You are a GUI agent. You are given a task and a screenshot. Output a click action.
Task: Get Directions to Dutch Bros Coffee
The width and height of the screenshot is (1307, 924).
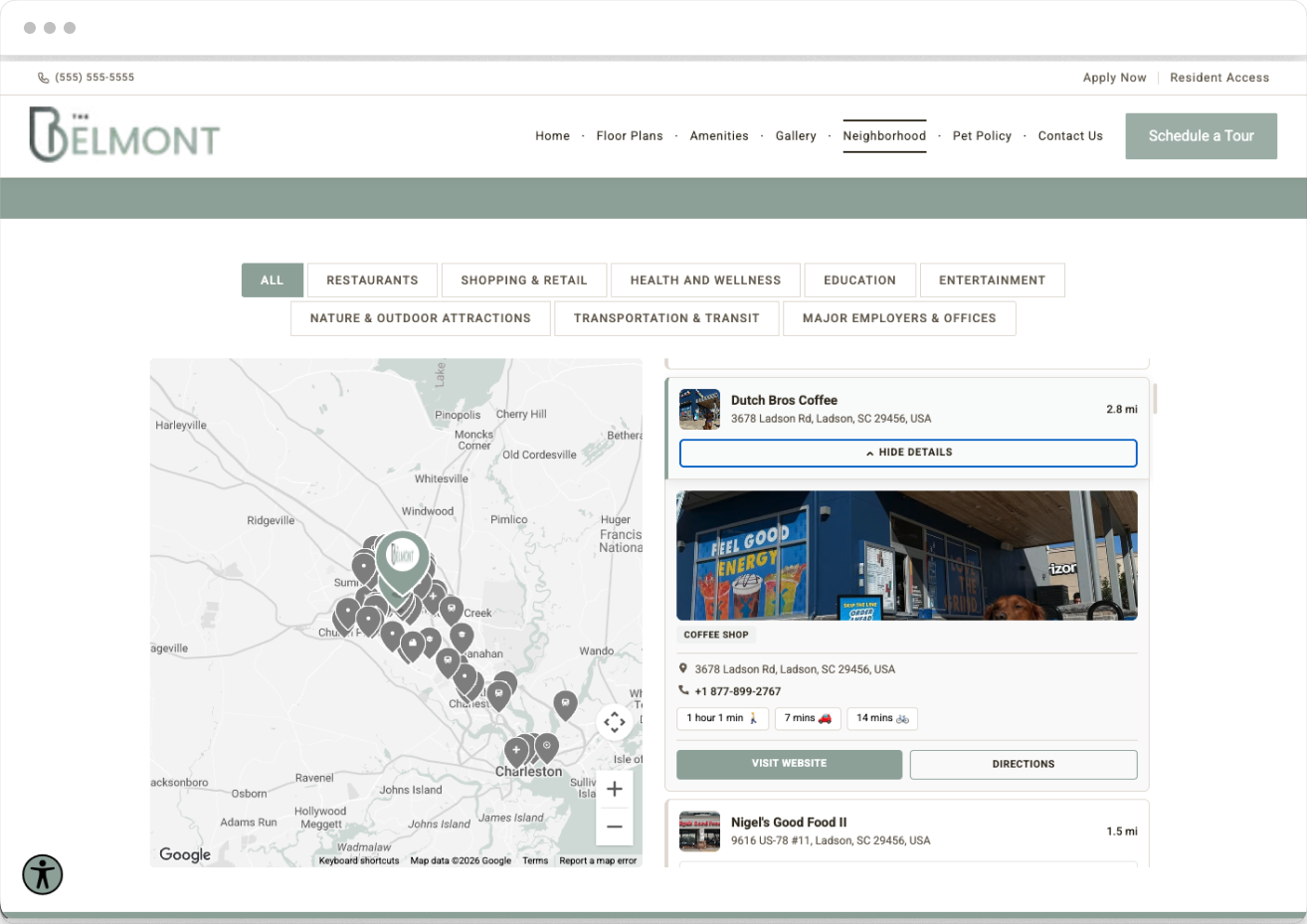point(1024,764)
